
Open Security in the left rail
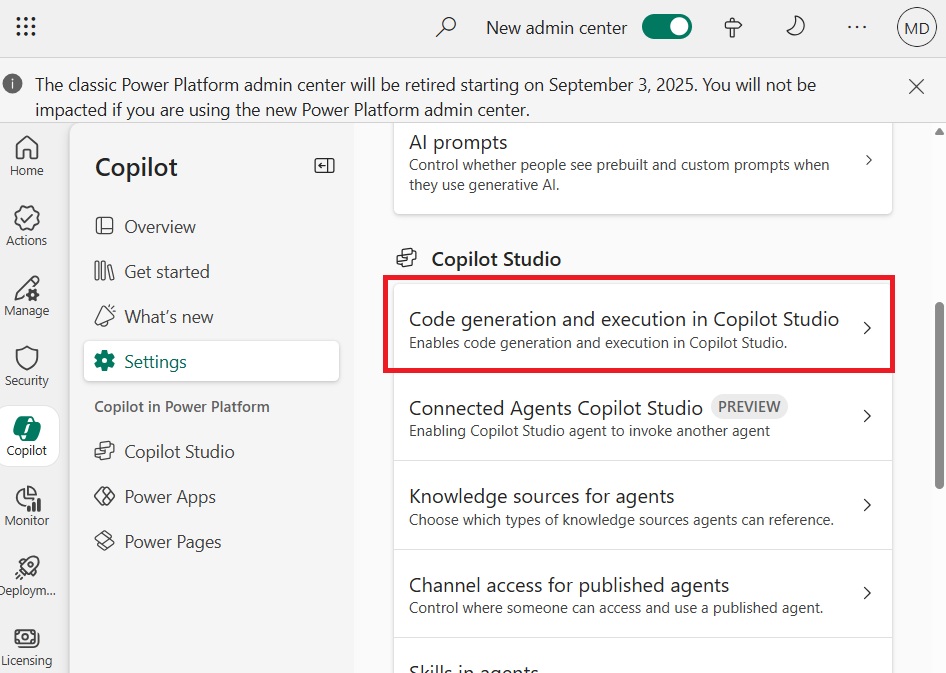coord(27,366)
